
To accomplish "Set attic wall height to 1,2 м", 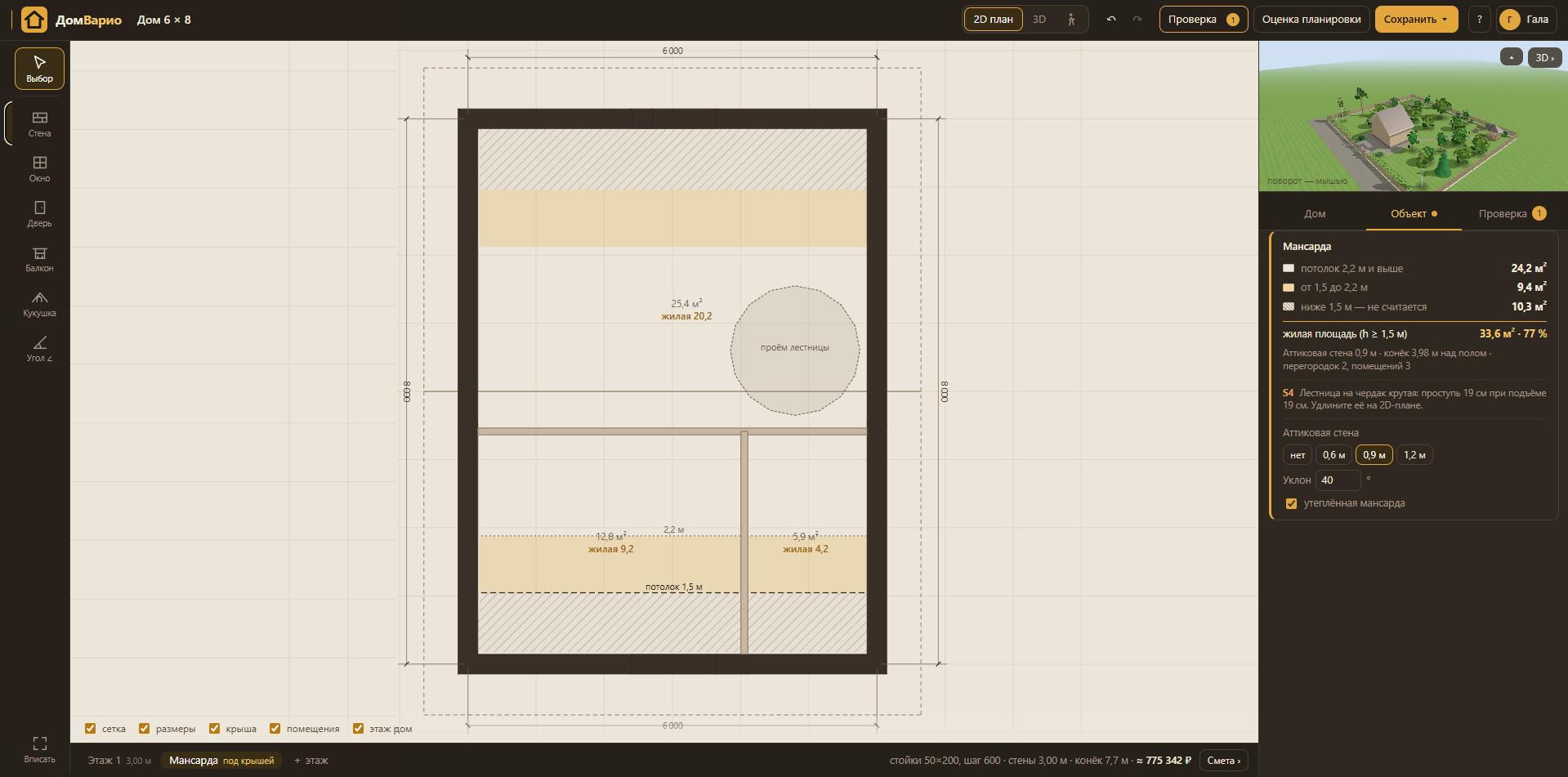I will (1414, 455).
